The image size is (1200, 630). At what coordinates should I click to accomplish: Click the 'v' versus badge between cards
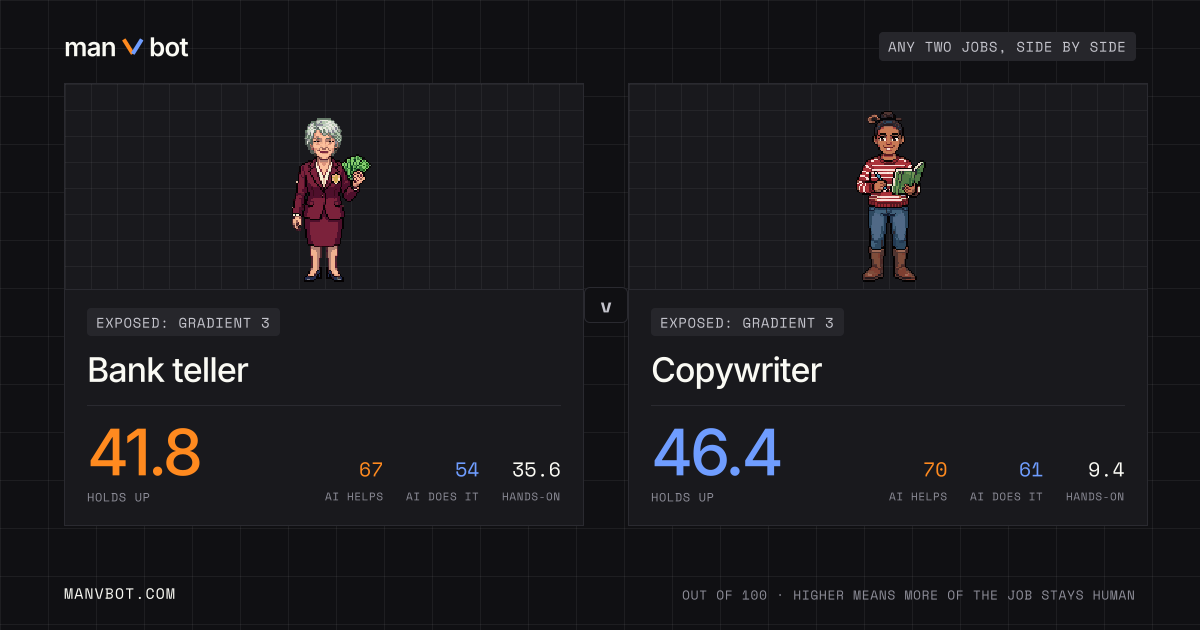(x=606, y=306)
